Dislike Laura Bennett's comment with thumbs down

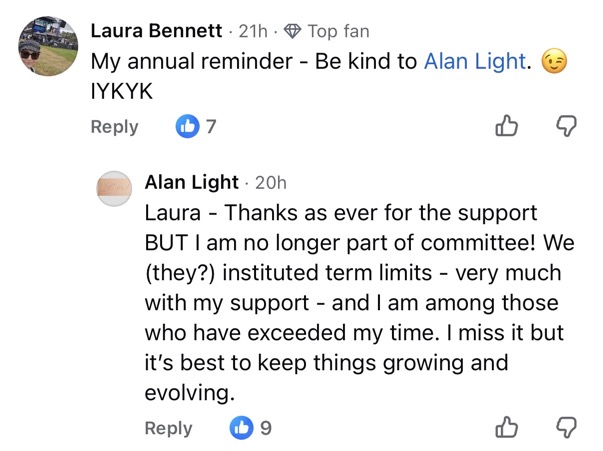click(566, 128)
